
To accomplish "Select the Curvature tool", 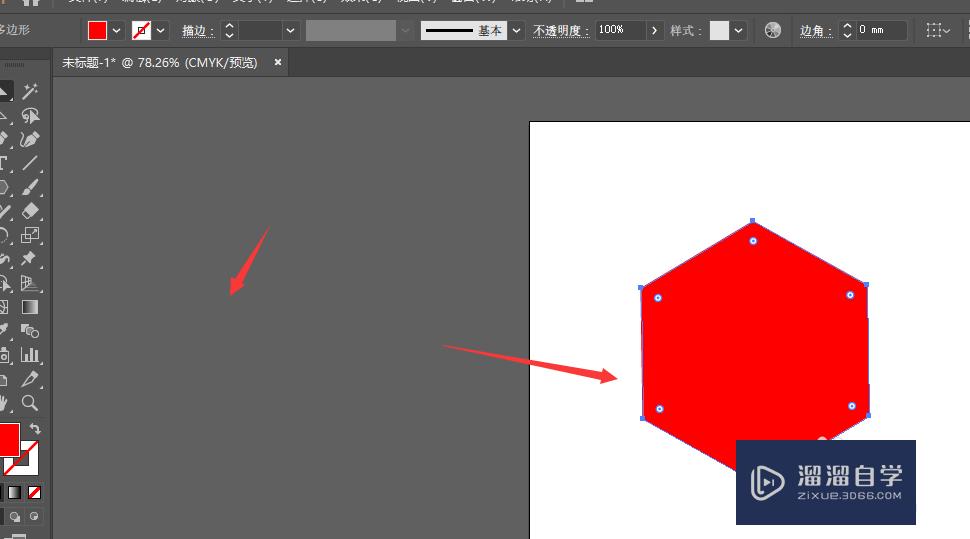I will point(30,139).
